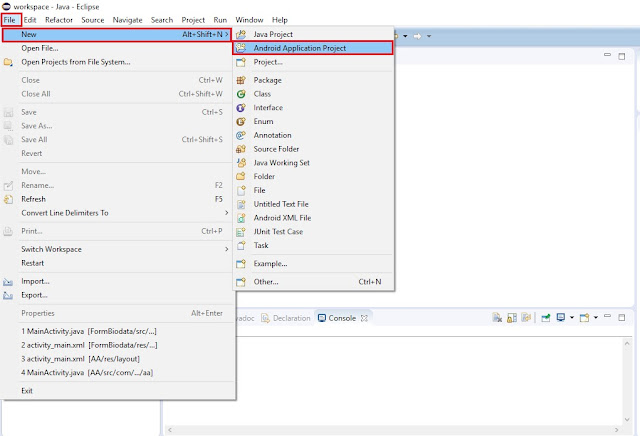Screen dimensions: 640x436
Task: Create an Android XML File via icon
Action: (x=241, y=218)
